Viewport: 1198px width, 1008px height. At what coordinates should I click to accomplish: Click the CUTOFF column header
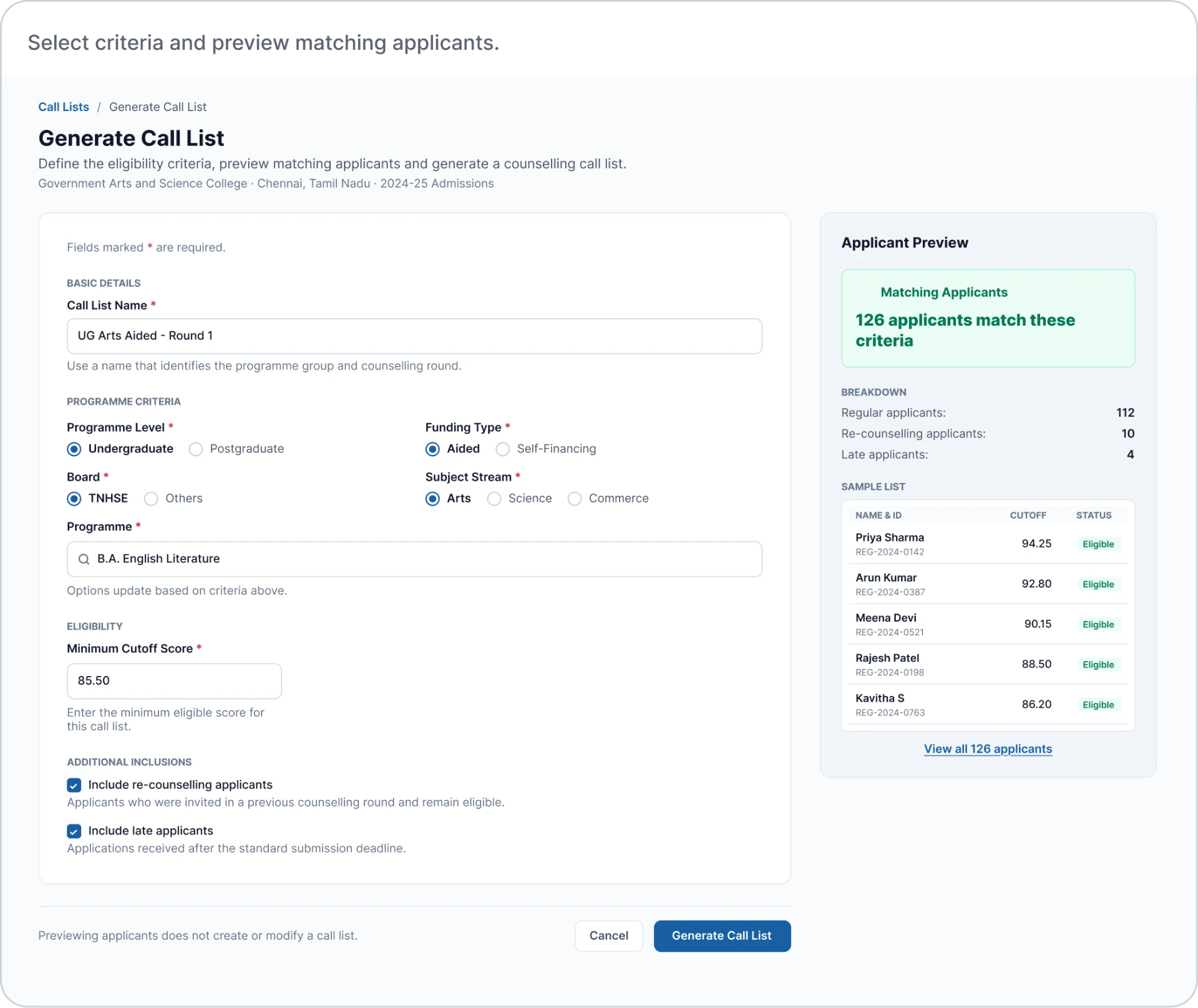1028,516
